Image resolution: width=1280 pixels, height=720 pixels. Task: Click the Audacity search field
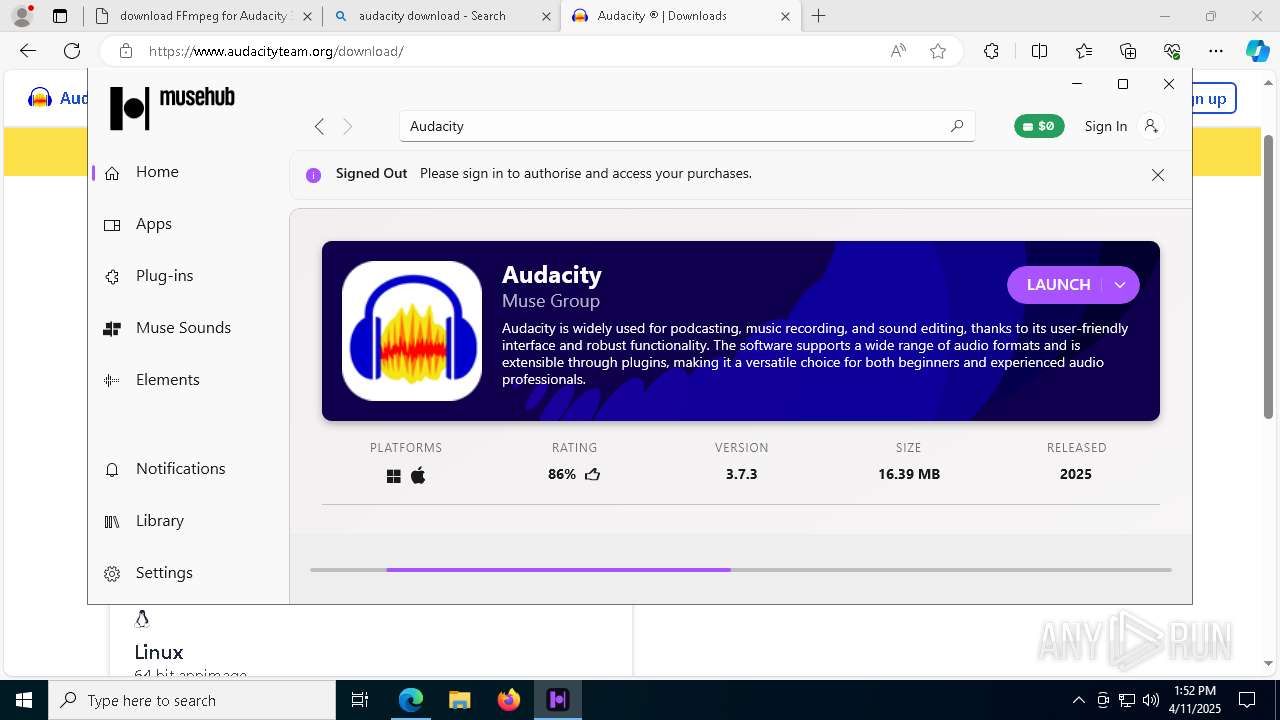point(687,126)
